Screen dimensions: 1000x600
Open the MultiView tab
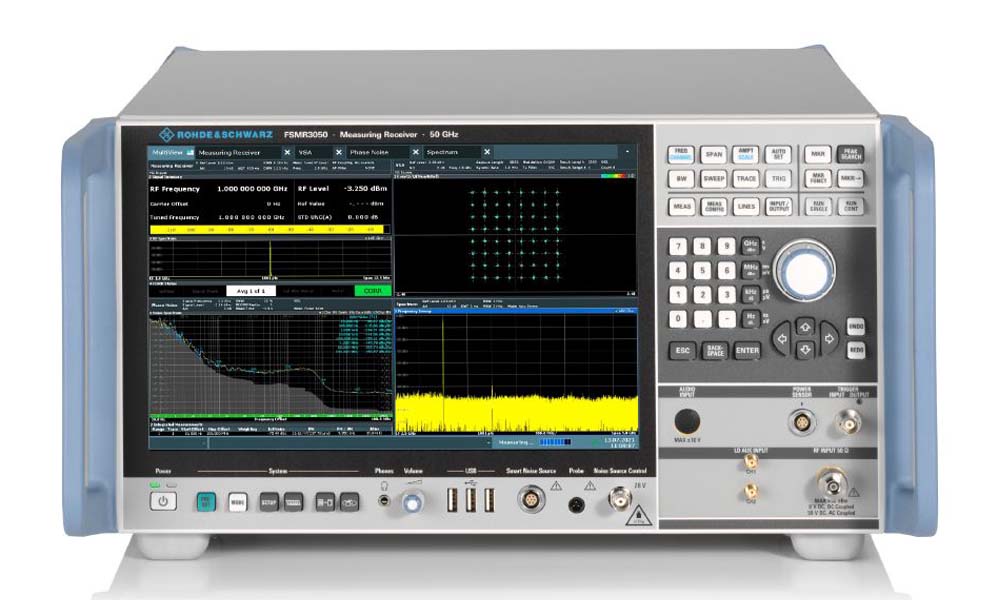click(167, 152)
